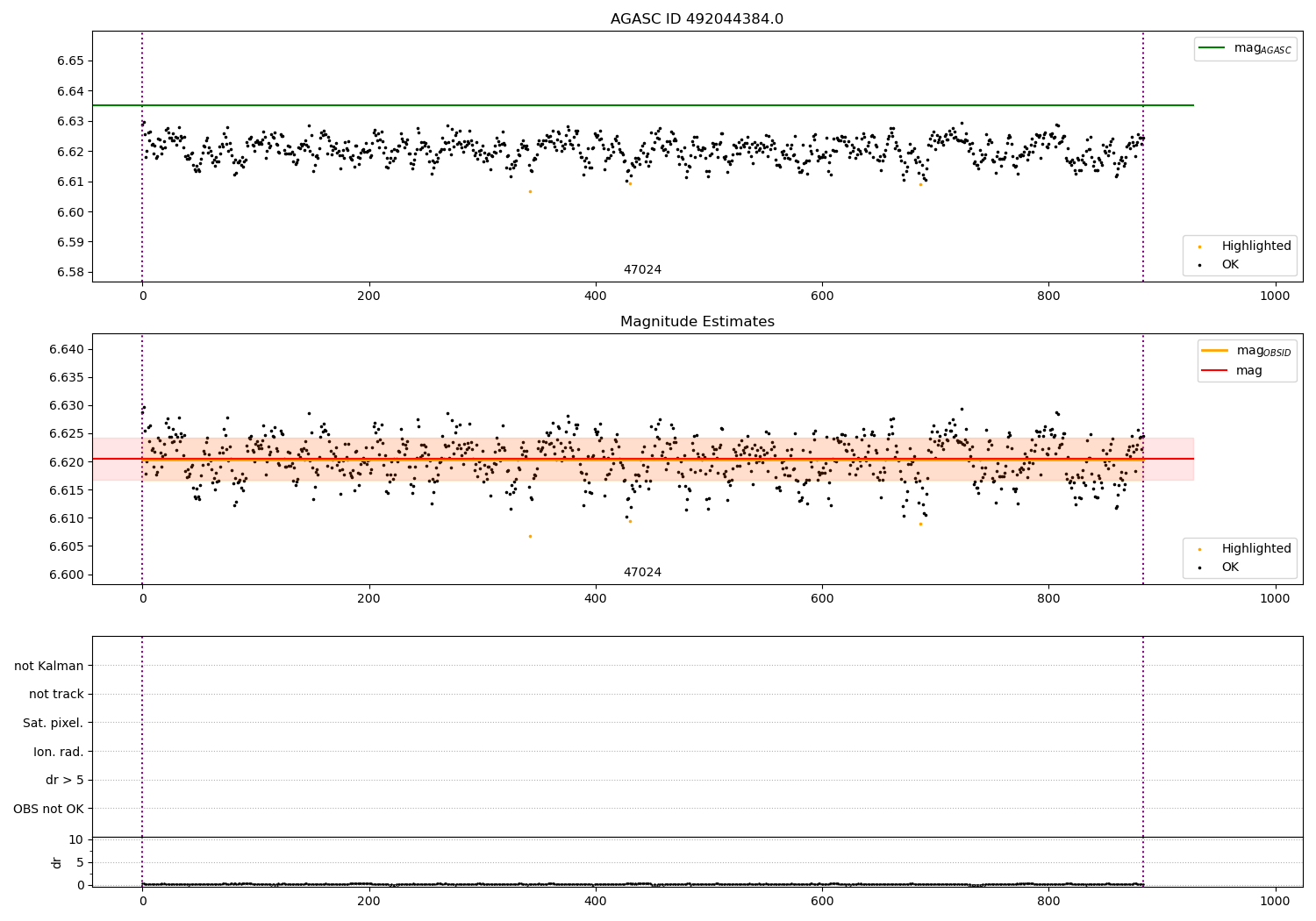Click the '1000' x-tick under the bottom plot

[1275, 901]
